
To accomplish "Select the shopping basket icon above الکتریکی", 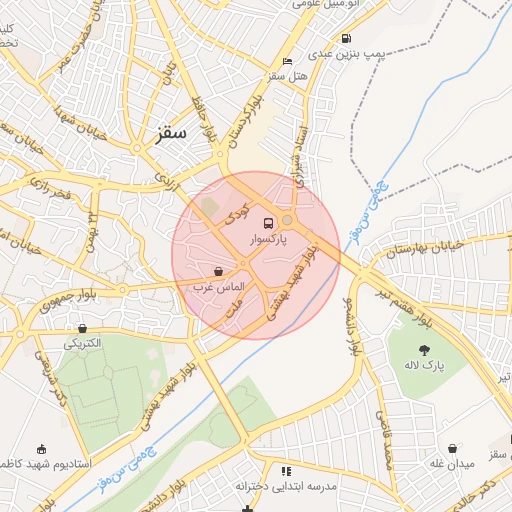I will (82, 329).
